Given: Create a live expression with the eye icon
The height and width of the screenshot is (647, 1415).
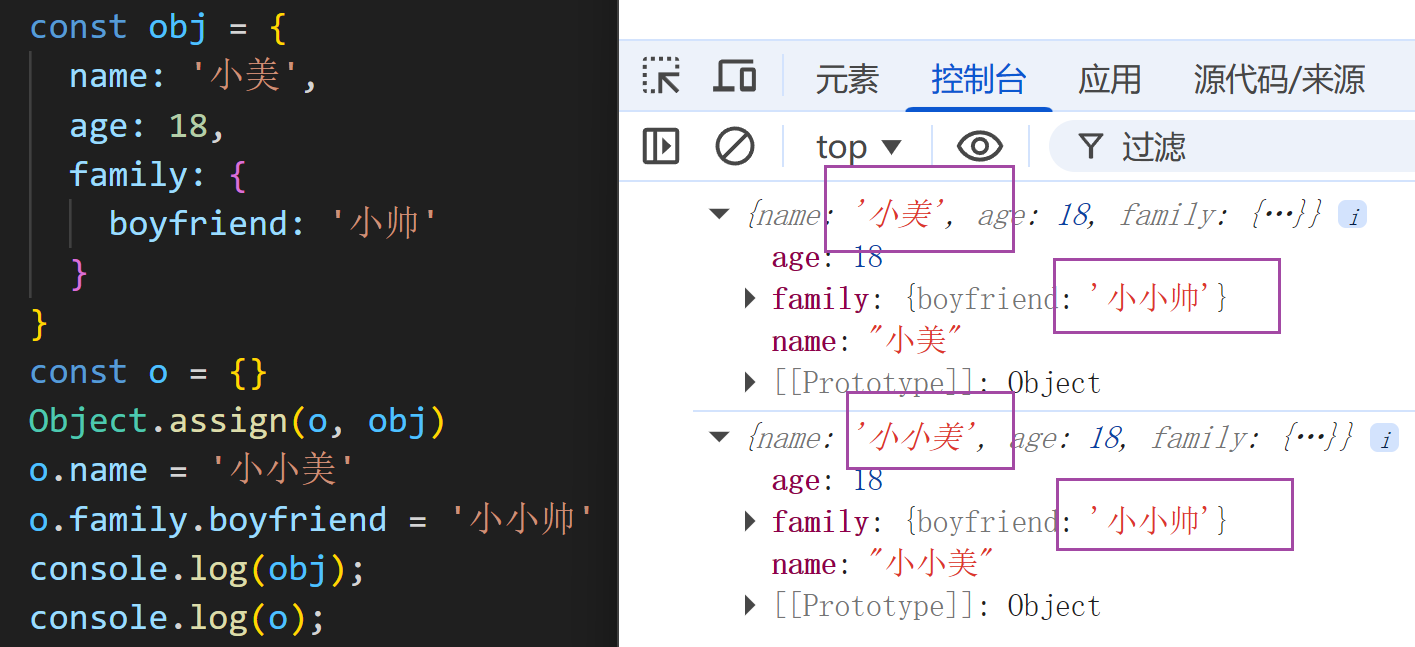Looking at the screenshot, I should click(x=980, y=147).
